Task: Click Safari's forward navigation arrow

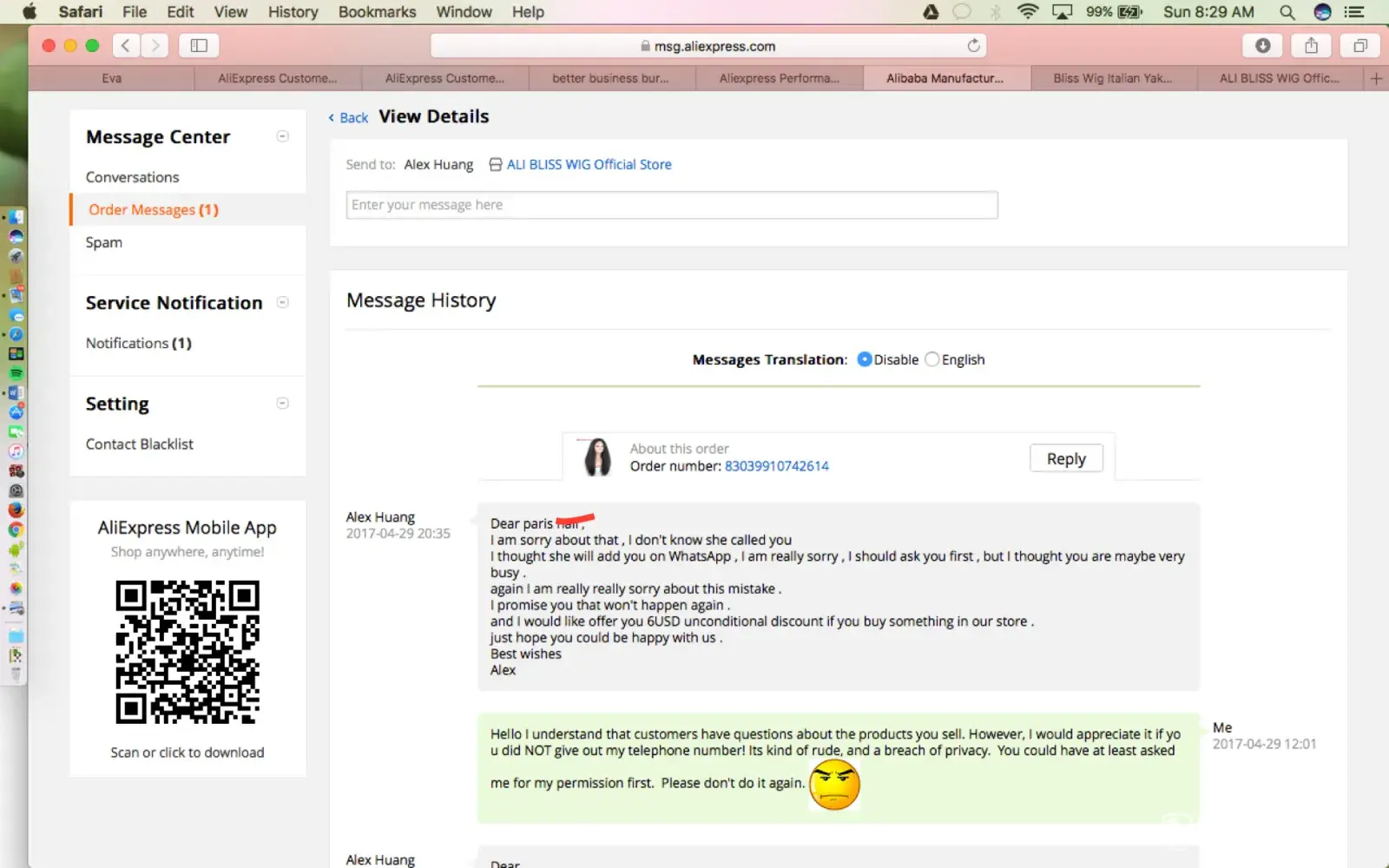Action: tap(155, 46)
